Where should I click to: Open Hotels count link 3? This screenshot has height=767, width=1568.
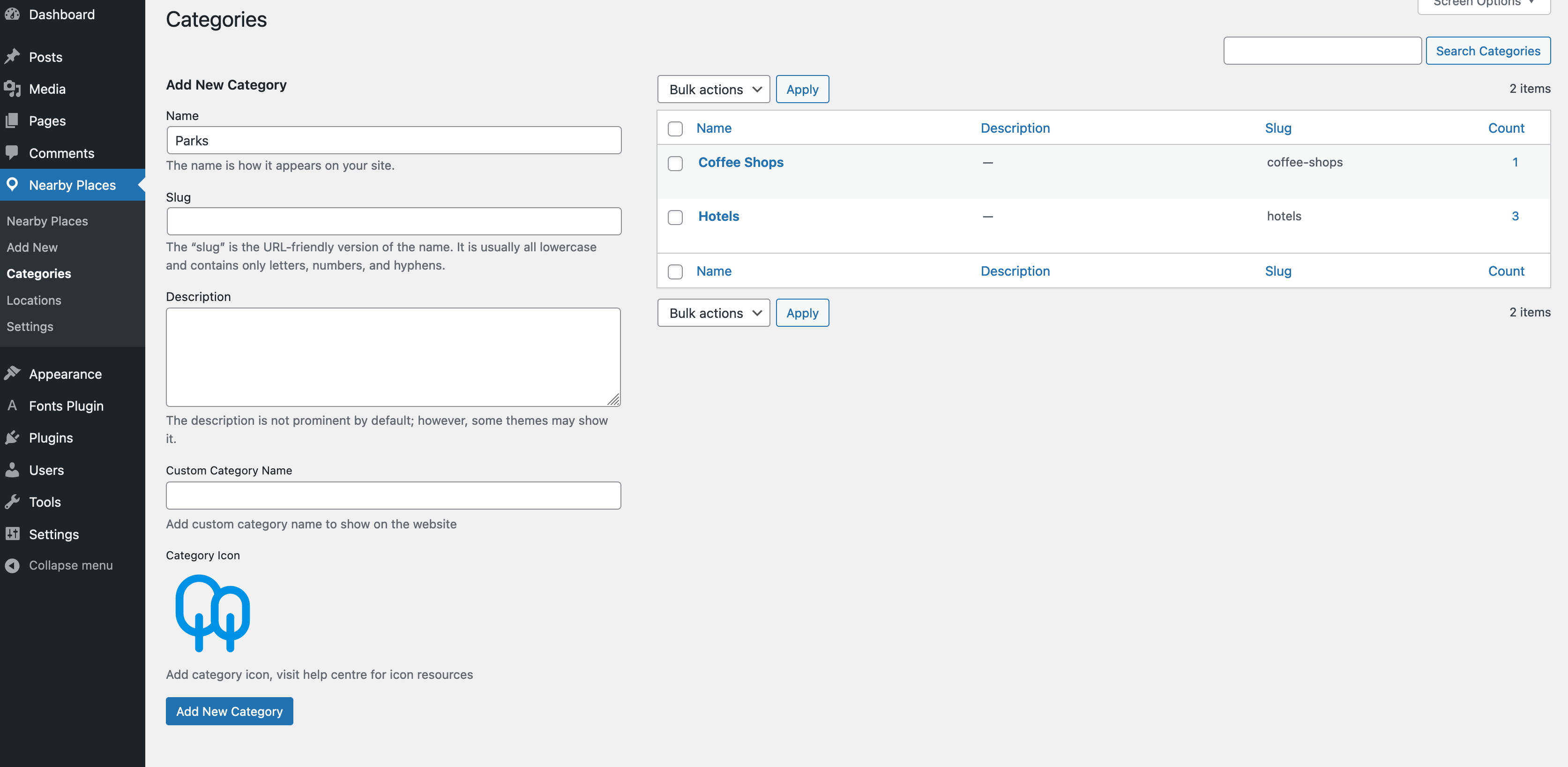pyautogui.click(x=1515, y=216)
